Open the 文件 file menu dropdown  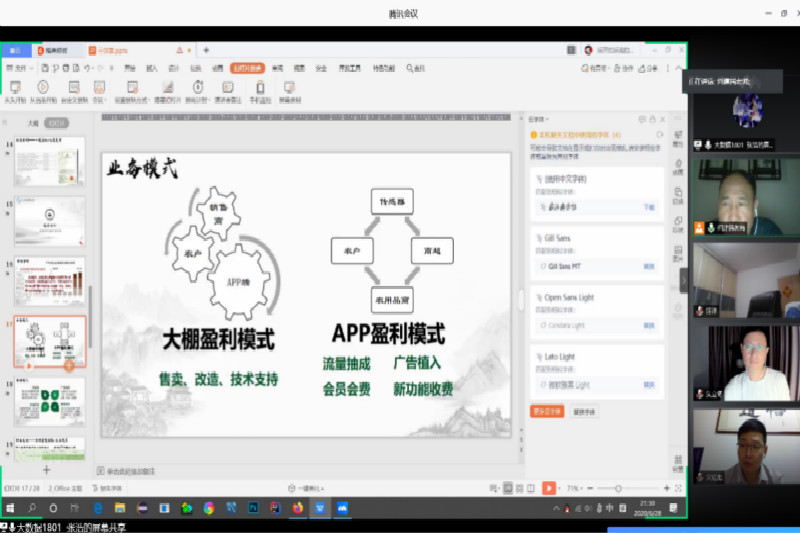coord(20,68)
